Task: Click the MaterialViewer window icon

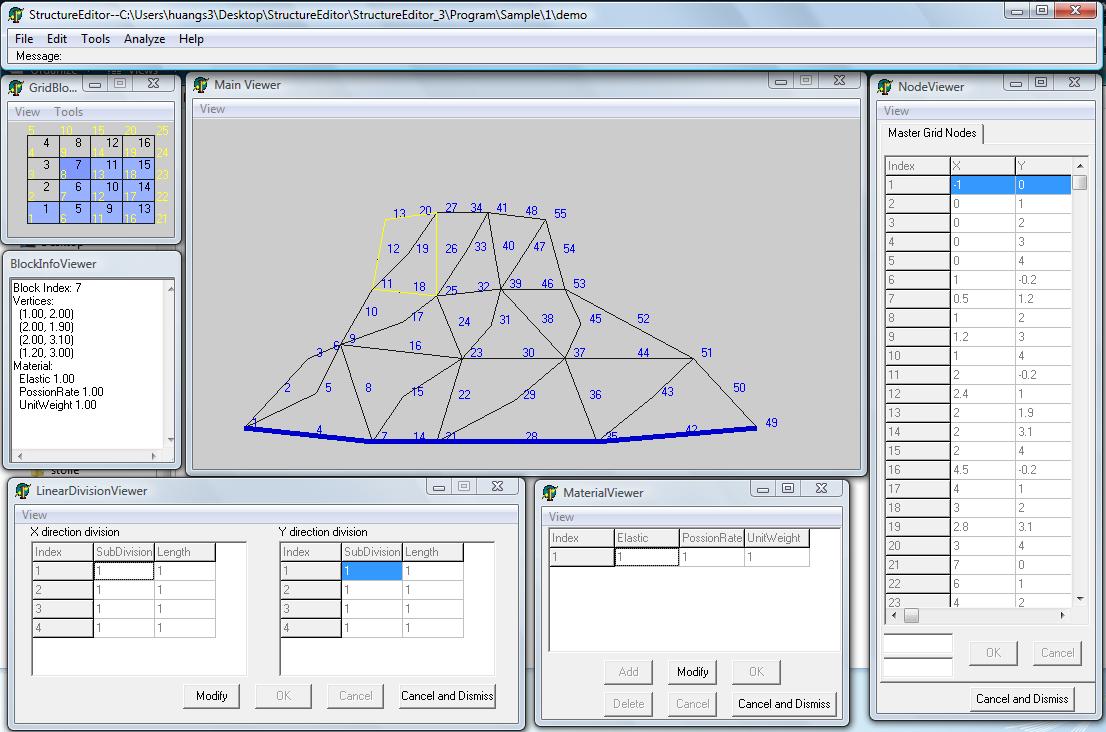Action: (x=549, y=493)
